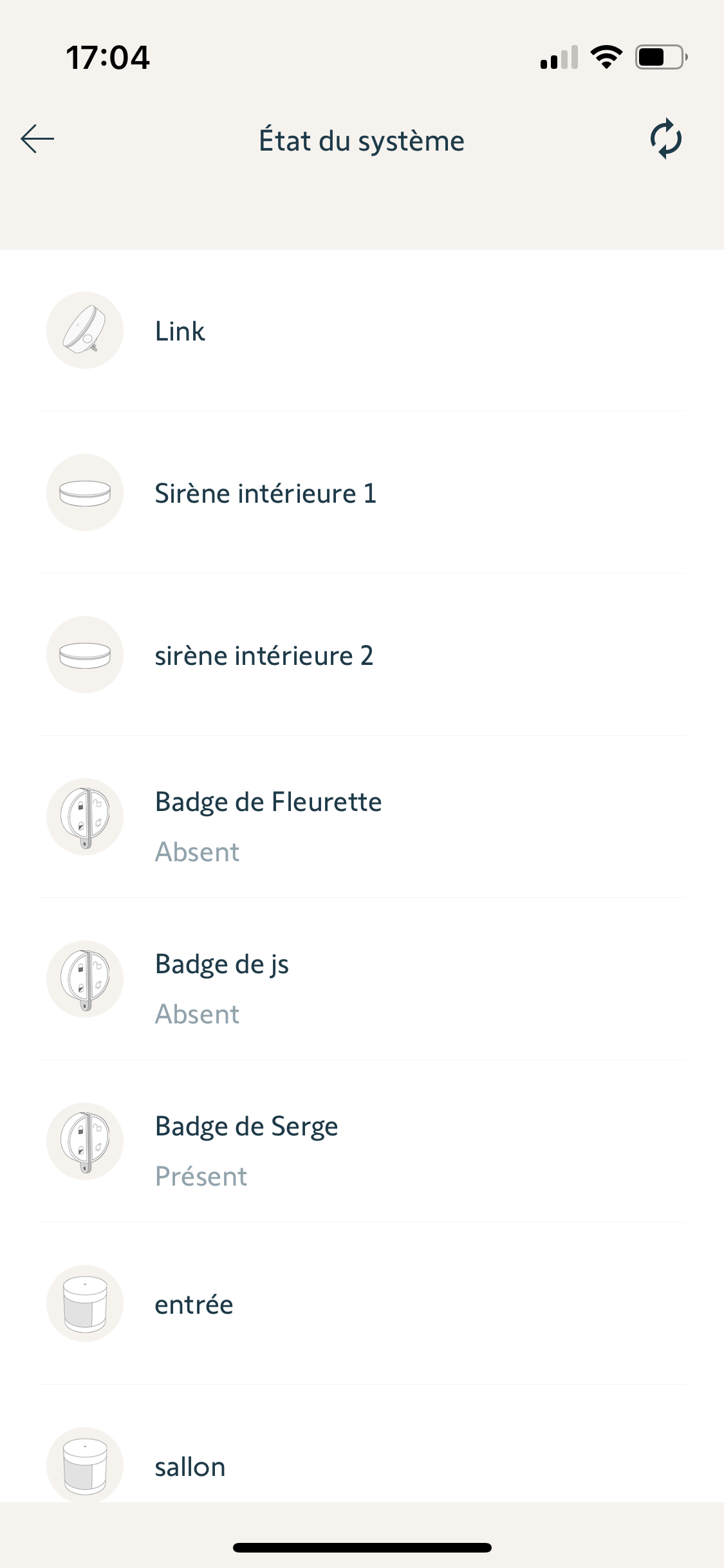Refresh the system status
This screenshot has width=724, height=1568.
665,139
